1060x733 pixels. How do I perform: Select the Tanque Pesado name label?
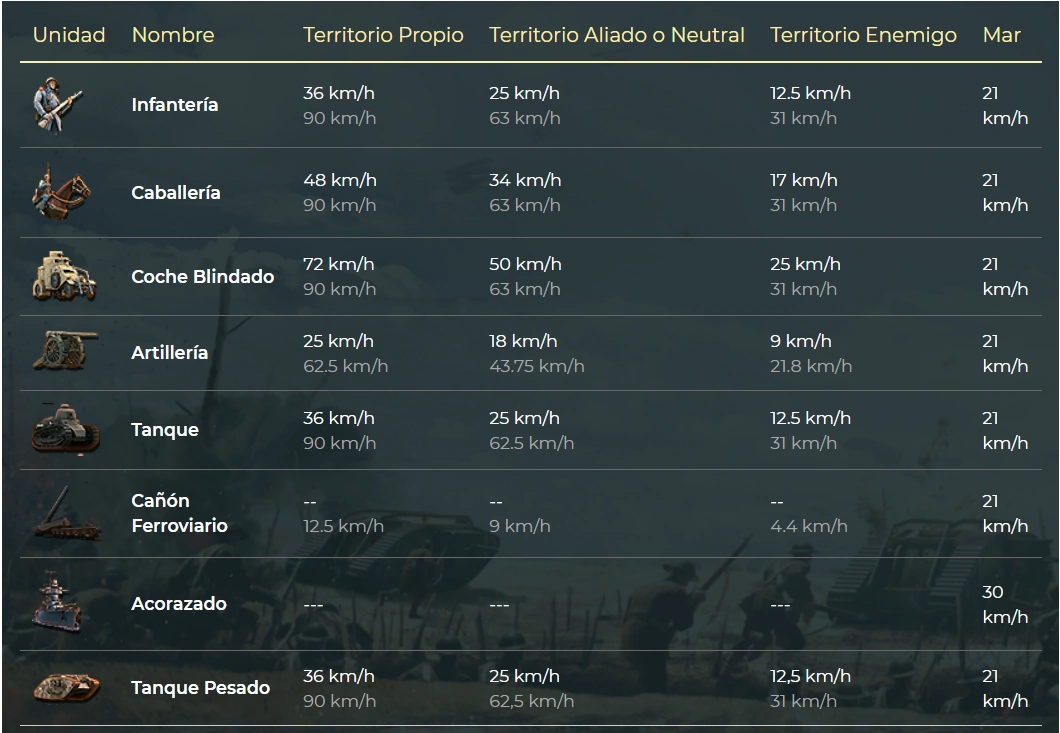[x=200, y=688]
